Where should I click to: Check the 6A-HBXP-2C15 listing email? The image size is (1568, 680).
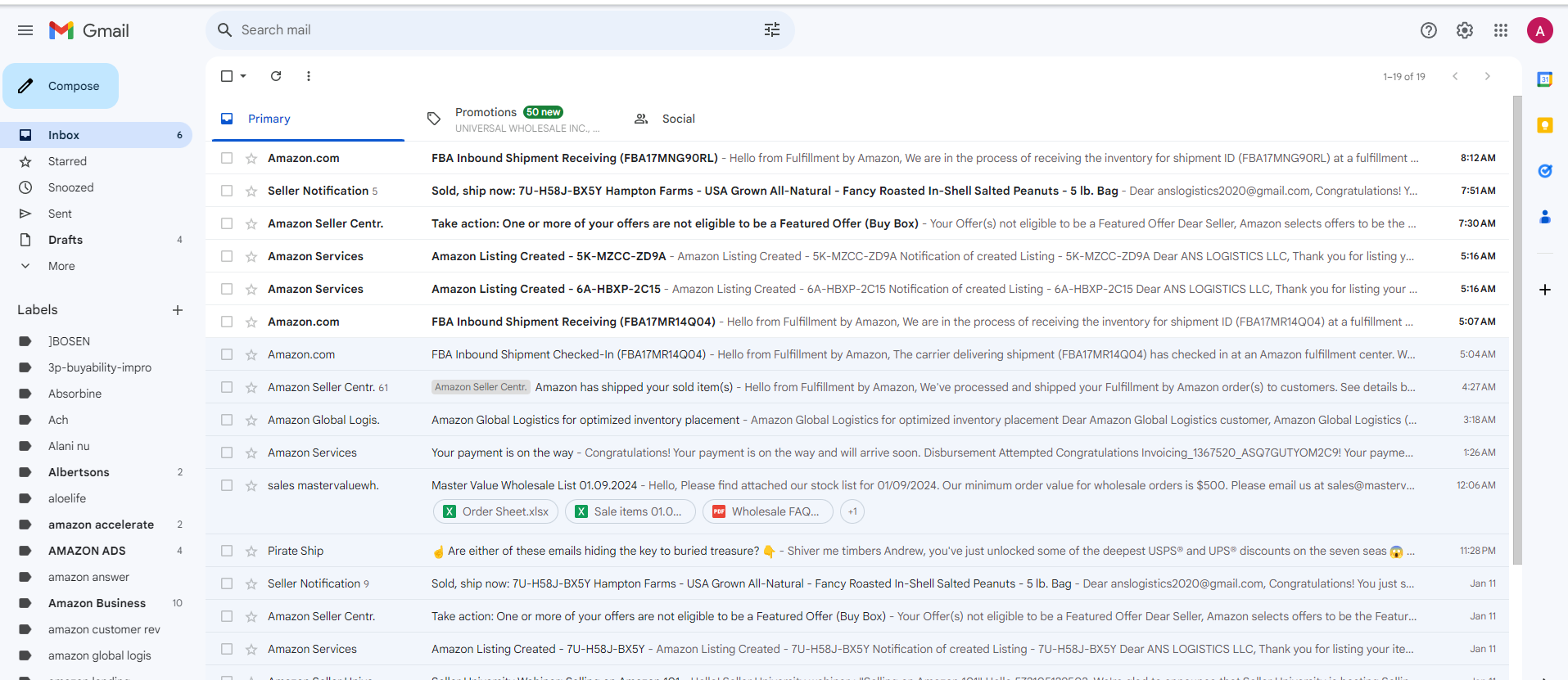click(x=227, y=289)
